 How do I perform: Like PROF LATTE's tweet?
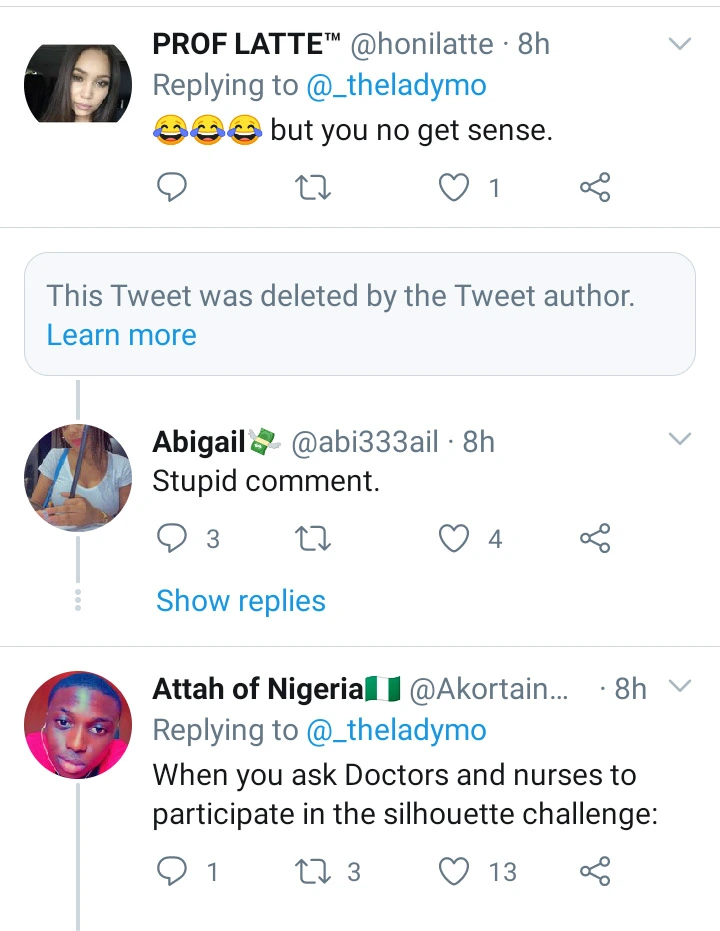click(455, 187)
